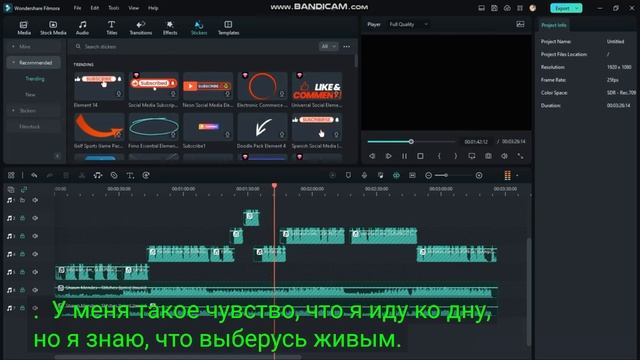This screenshot has height=360, width=640.
Task: Open the All filter dropdown for stickers
Action: [328, 47]
